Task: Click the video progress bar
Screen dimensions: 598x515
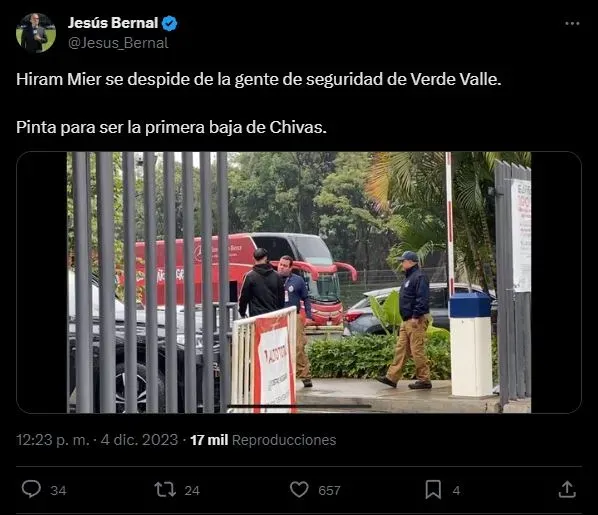Action: (x=299, y=406)
